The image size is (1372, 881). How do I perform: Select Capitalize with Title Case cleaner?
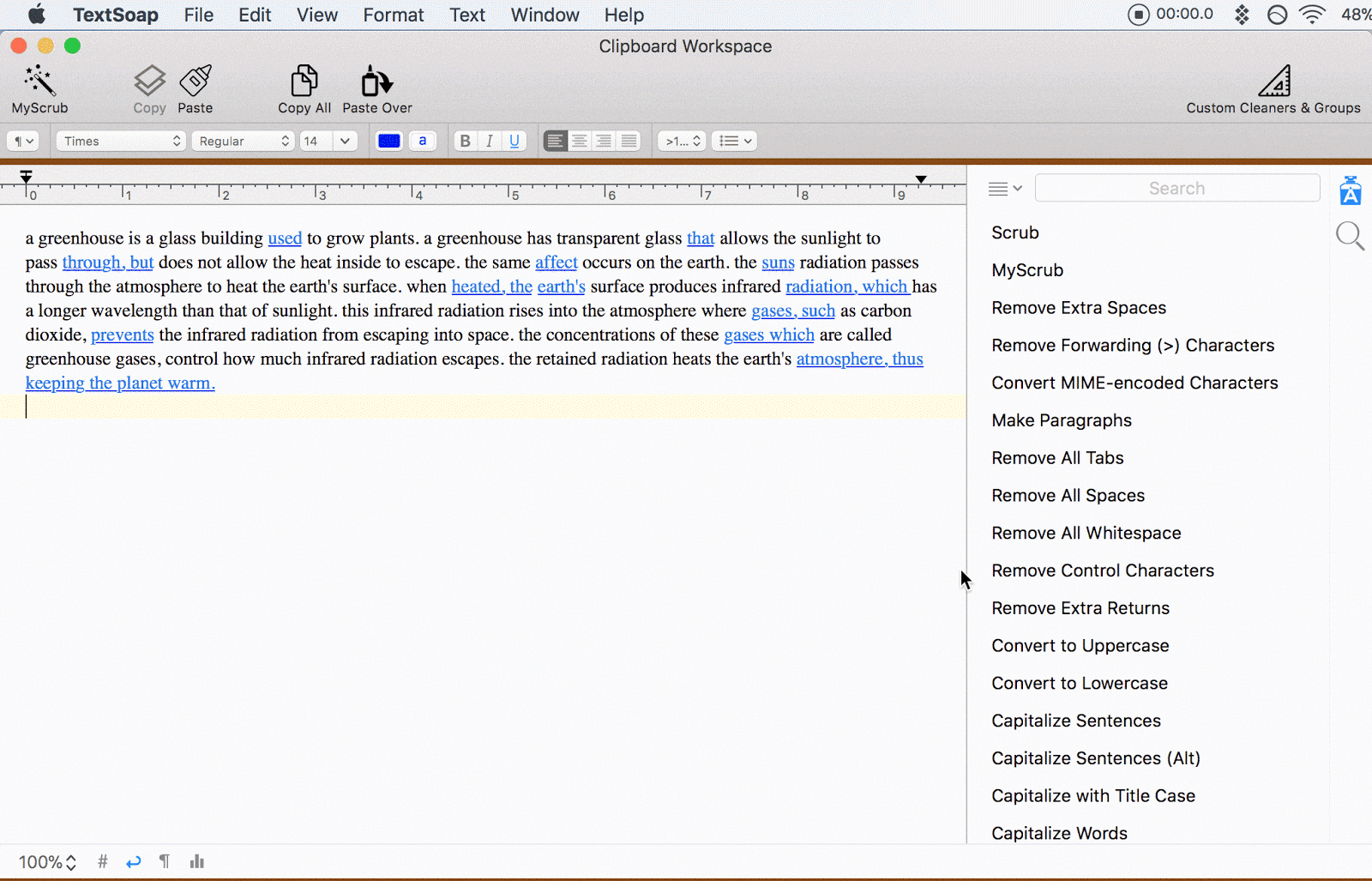coord(1093,796)
